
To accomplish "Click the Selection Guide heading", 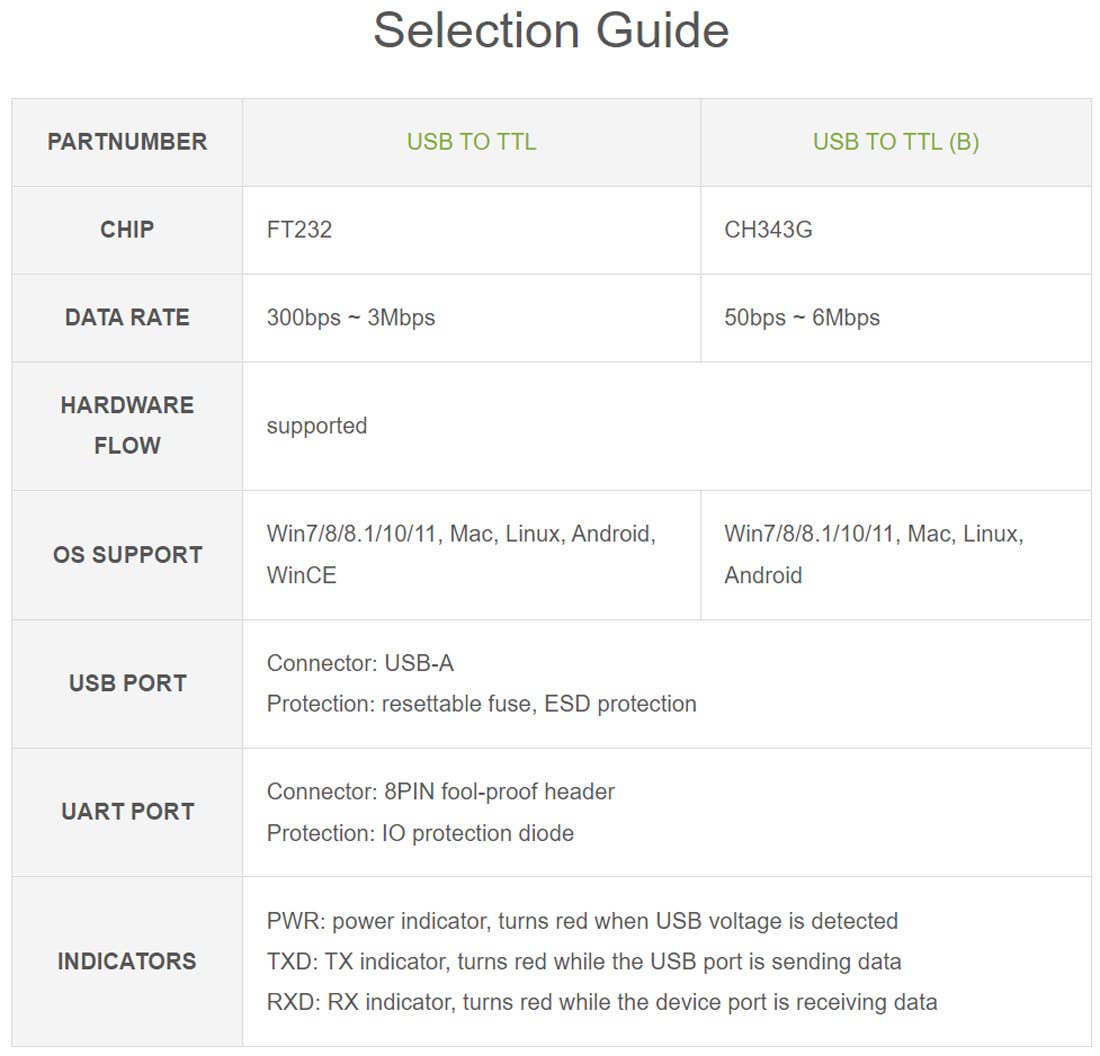I will tap(551, 31).
